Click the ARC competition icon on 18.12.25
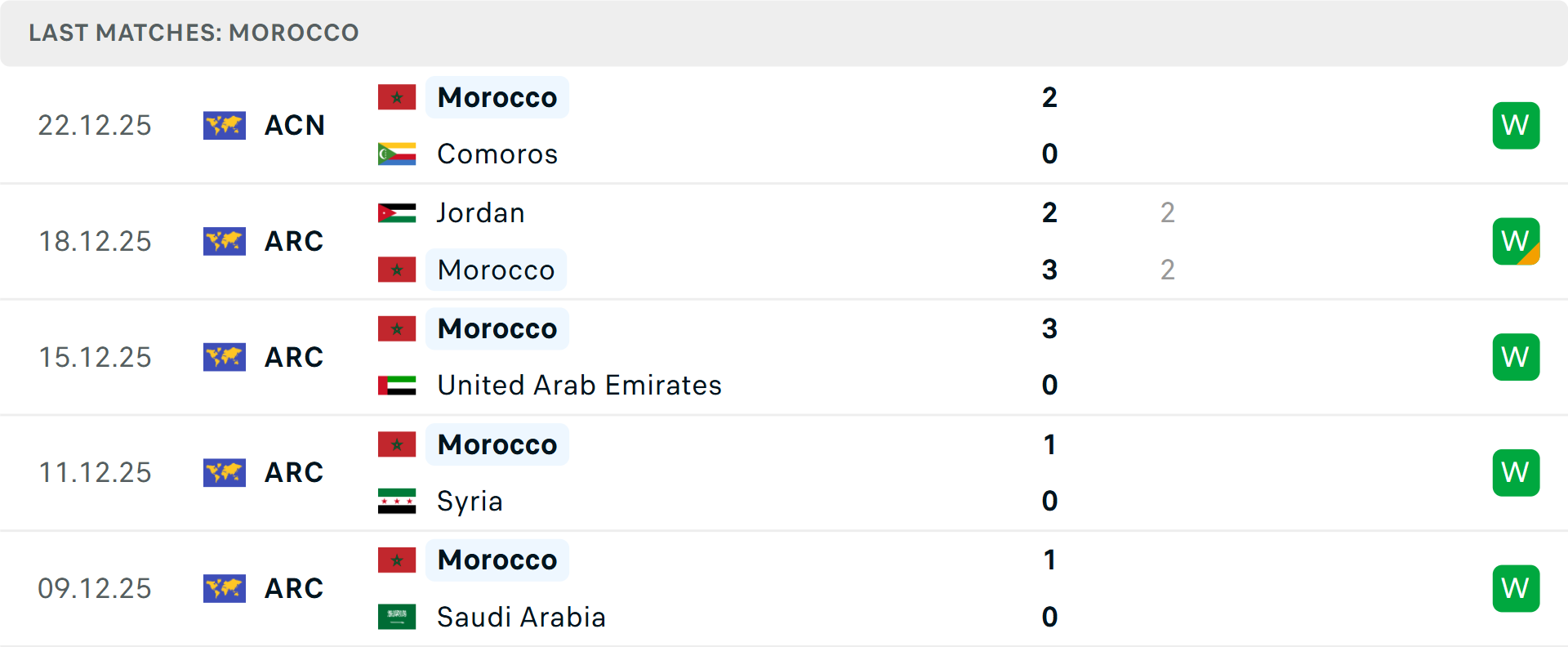The height and width of the screenshot is (647, 1568). (225, 242)
